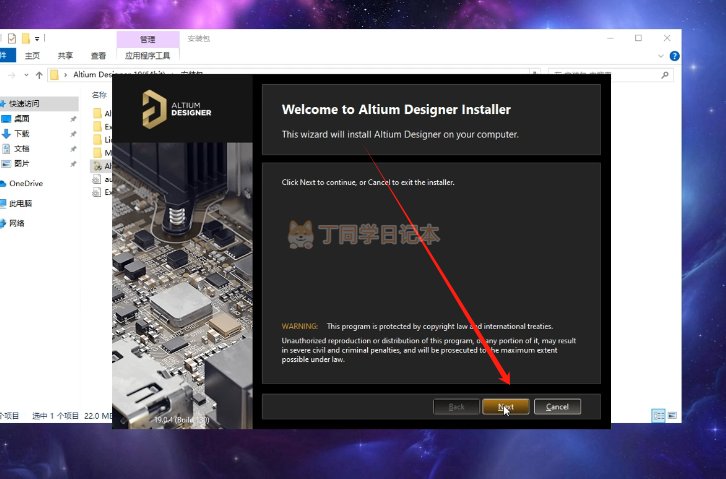Click the new folder icon in quick access toolbar
726x479 pixels.
tap(26, 38)
